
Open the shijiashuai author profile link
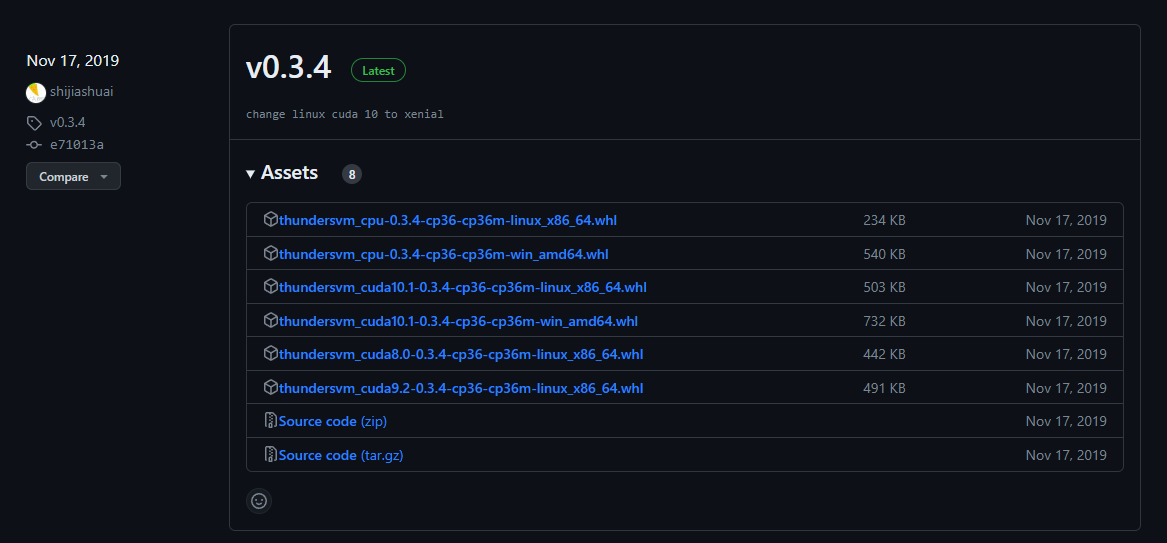pos(82,92)
